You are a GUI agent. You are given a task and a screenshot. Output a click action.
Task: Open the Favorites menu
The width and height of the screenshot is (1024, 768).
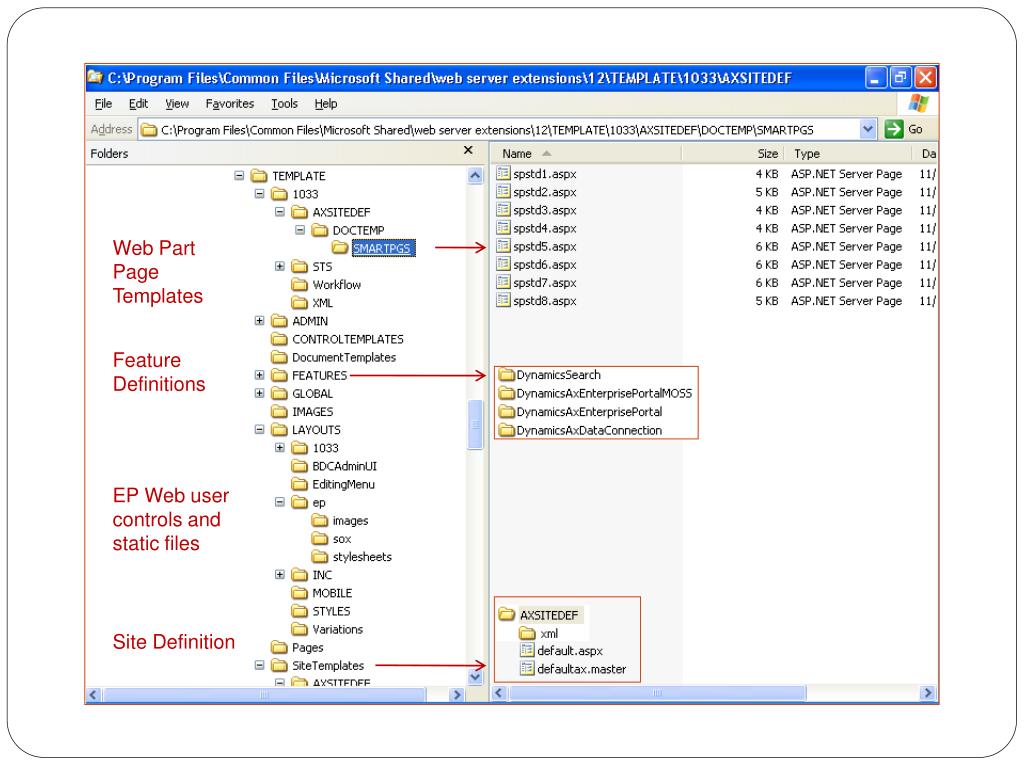point(230,104)
